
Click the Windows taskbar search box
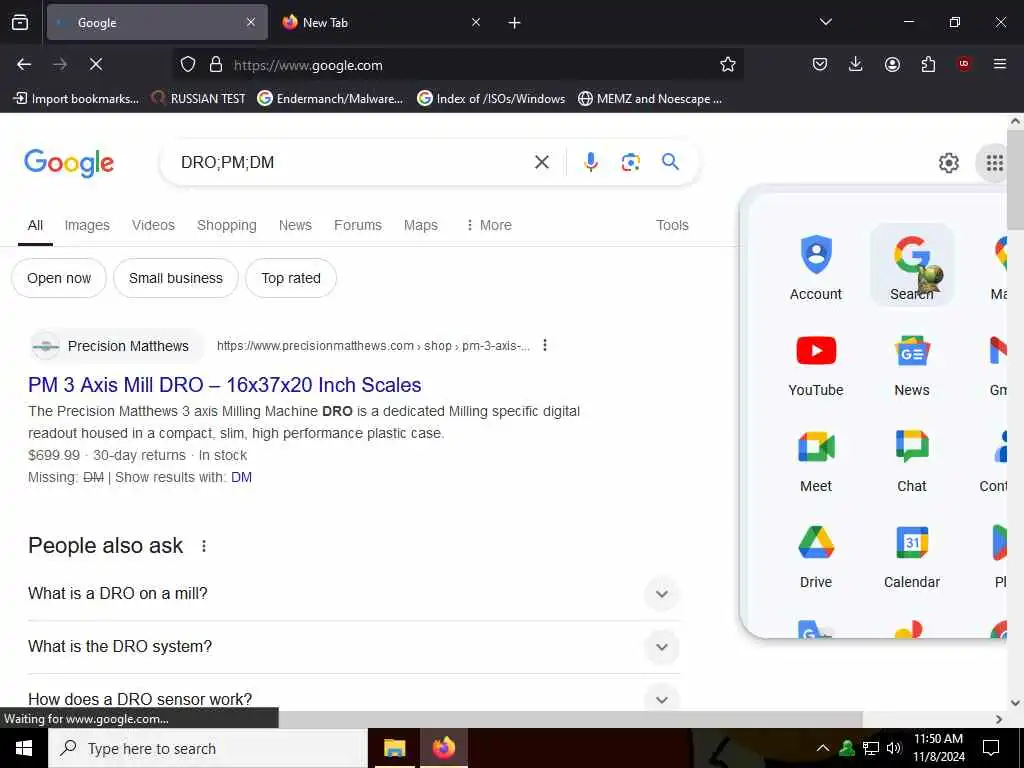208,748
